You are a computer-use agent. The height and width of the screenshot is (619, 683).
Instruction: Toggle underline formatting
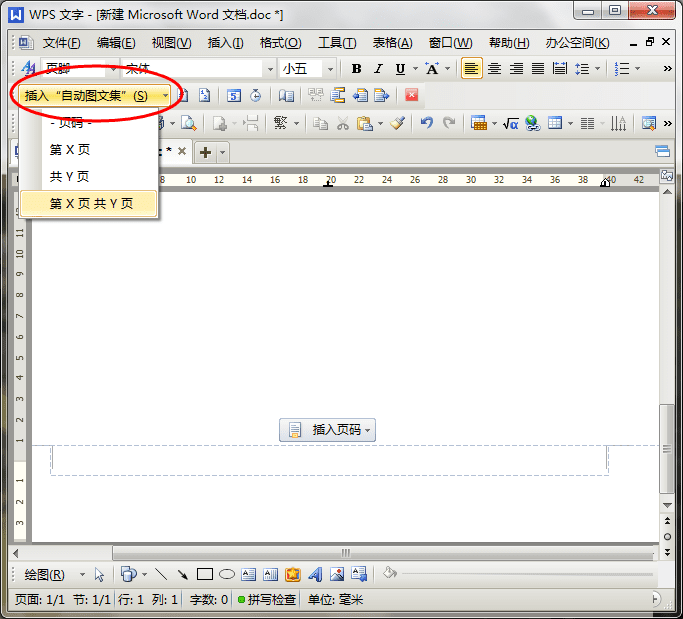coord(400,68)
